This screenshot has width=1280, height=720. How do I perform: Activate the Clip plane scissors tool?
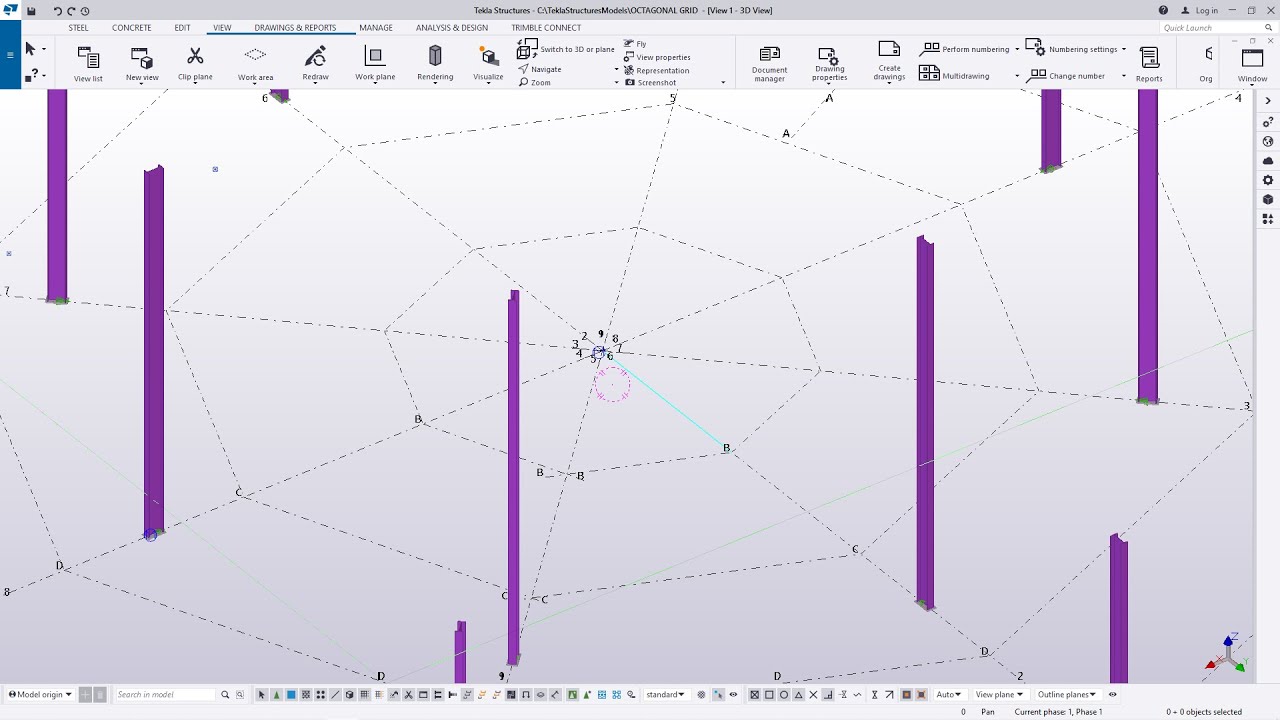coord(195,63)
